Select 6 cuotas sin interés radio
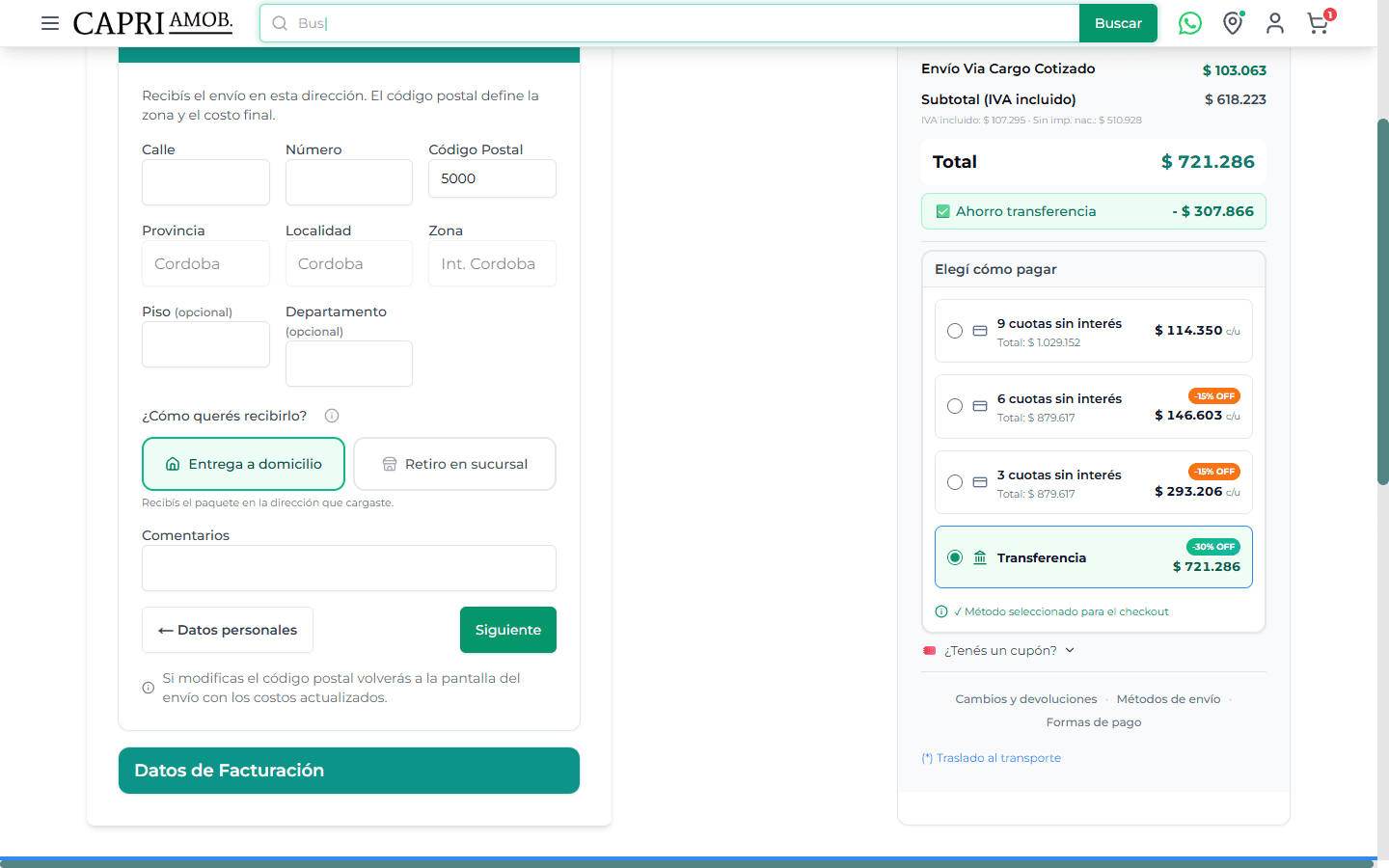This screenshot has width=1389, height=868. [955, 406]
